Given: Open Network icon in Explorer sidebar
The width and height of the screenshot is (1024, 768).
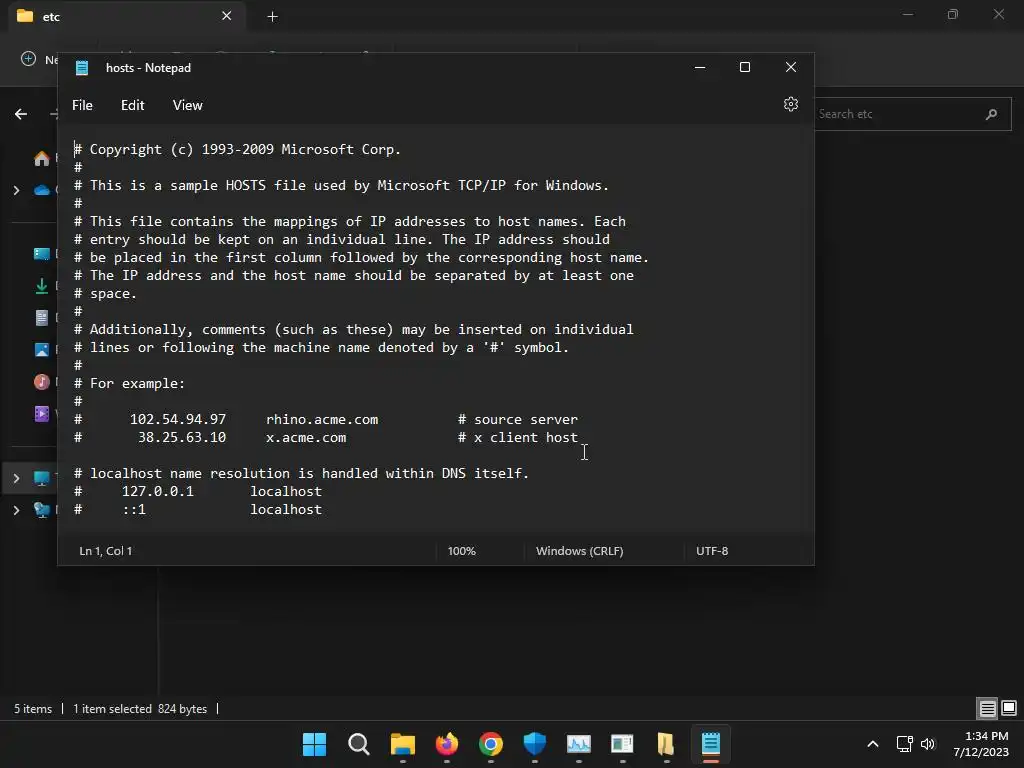Looking at the screenshot, I should click(42, 510).
